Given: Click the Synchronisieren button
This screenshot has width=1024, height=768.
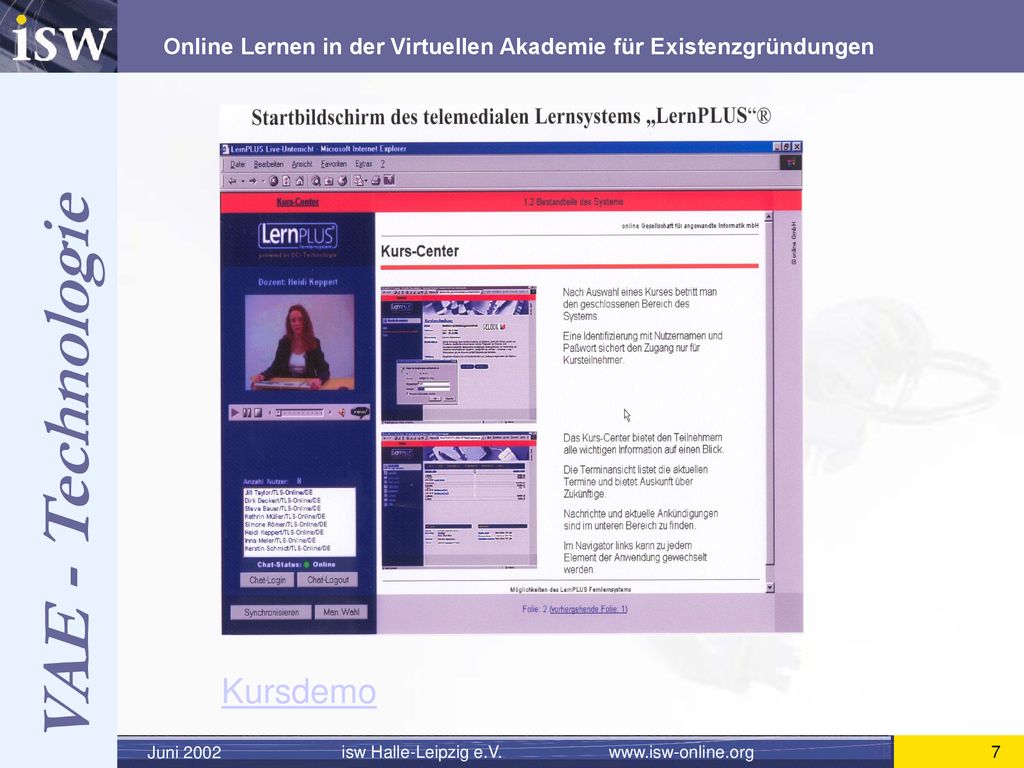Looking at the screenshot, I should point(271,613).
